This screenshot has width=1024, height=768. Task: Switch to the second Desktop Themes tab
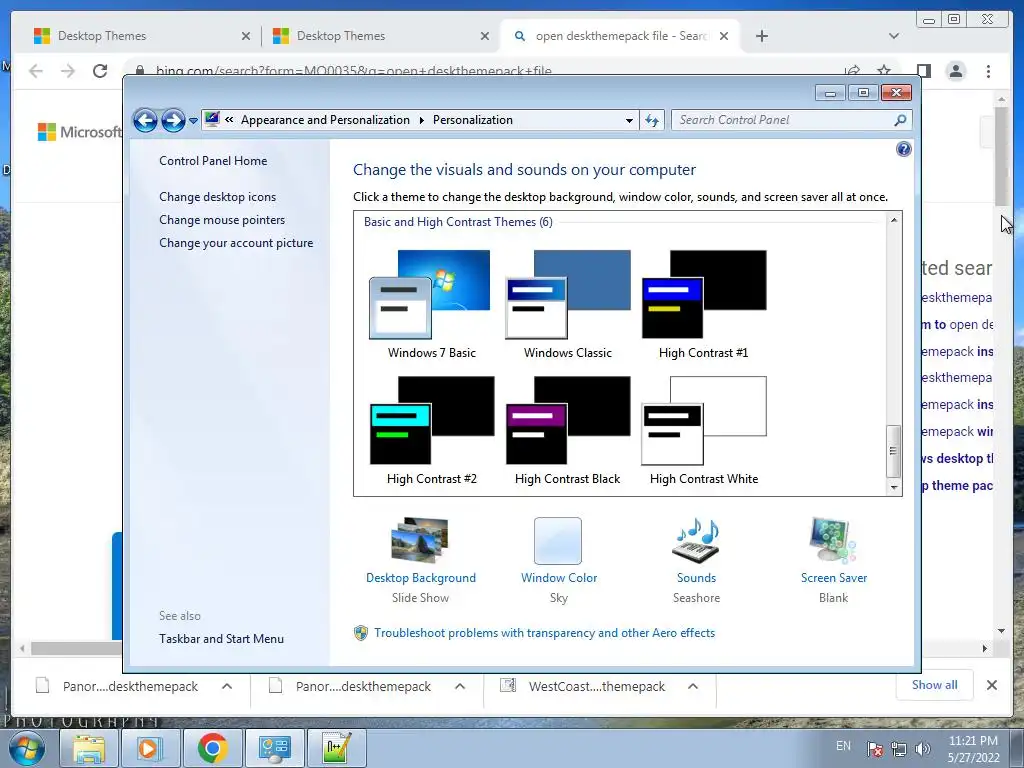(380, 36)
